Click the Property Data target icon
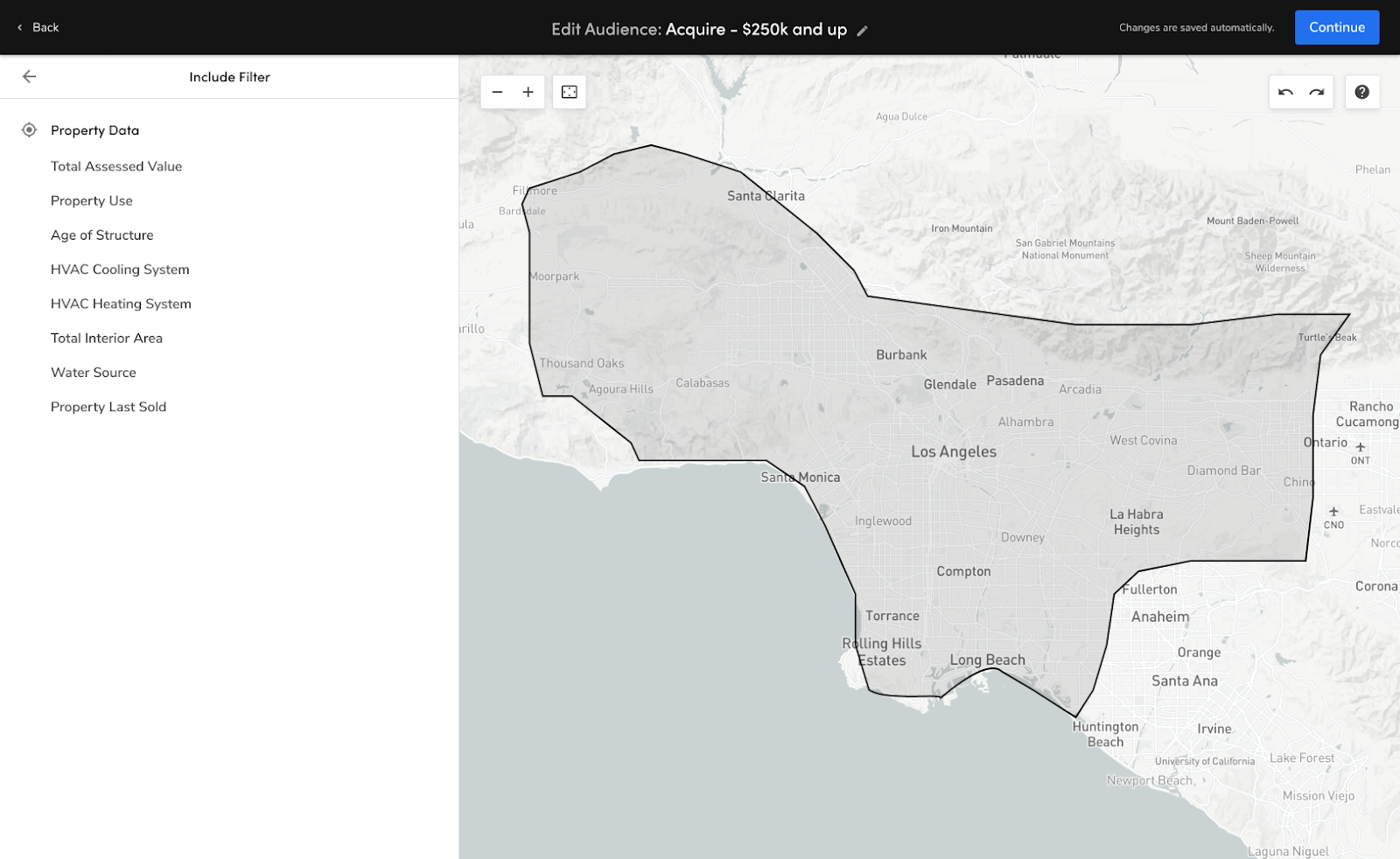 click(29, 130)
